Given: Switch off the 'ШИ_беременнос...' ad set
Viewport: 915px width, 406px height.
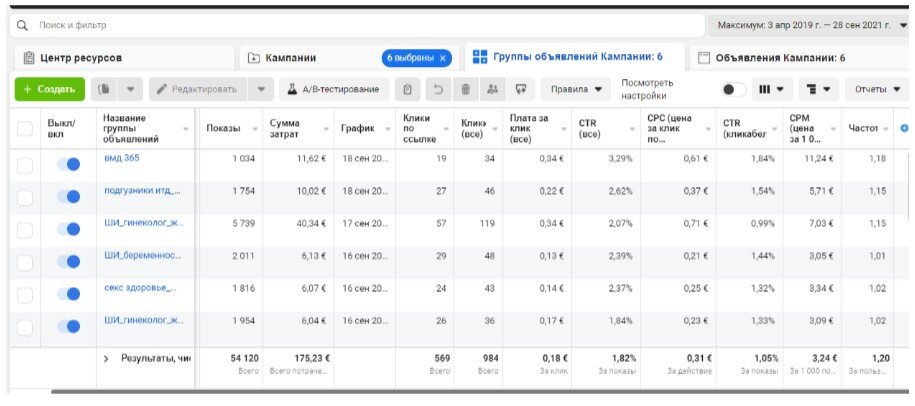Looking at the screenshot, I should pyautogui.click(x=69, y=262).
